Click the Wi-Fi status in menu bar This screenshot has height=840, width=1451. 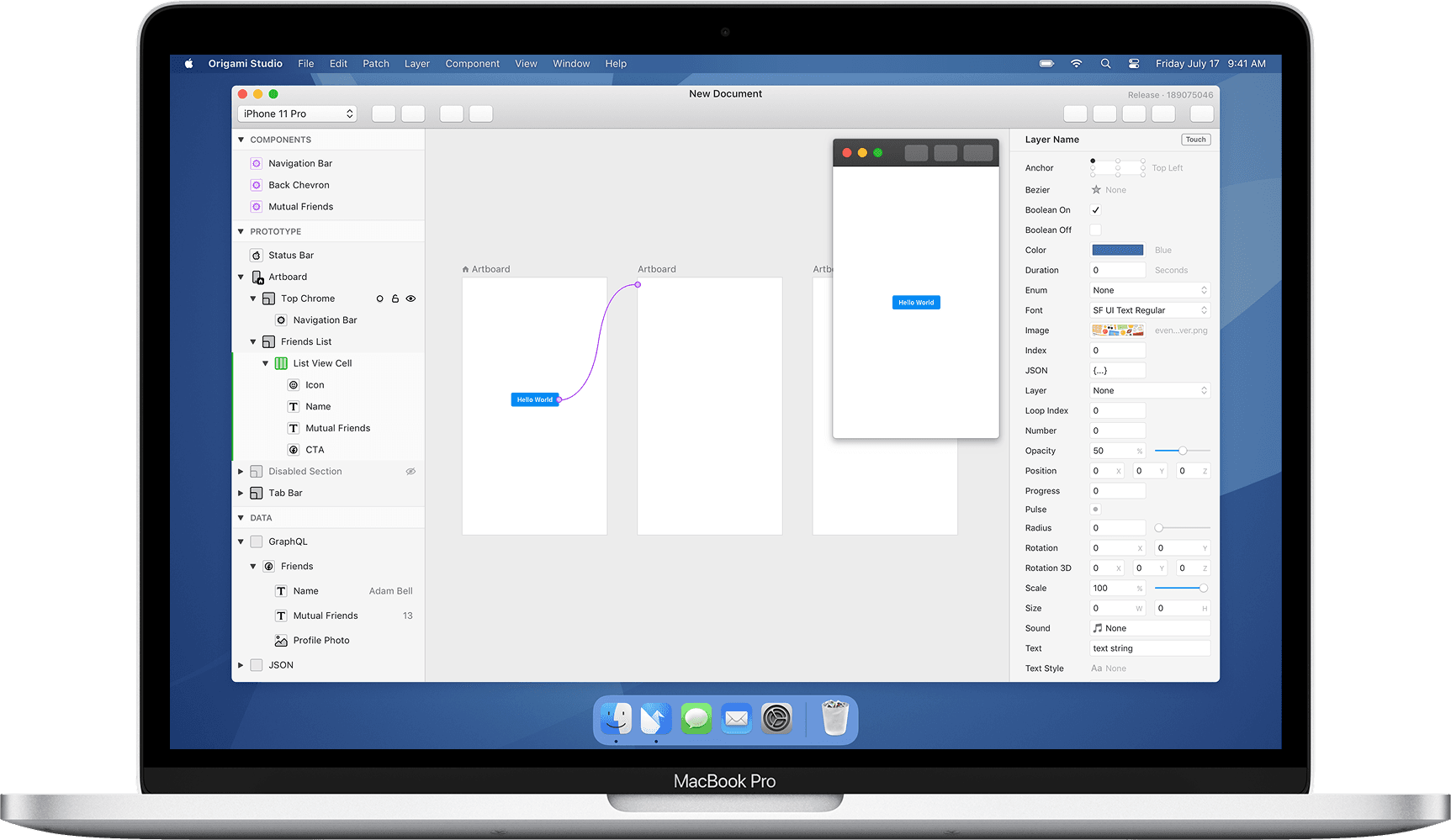(x=1077, y=64)
